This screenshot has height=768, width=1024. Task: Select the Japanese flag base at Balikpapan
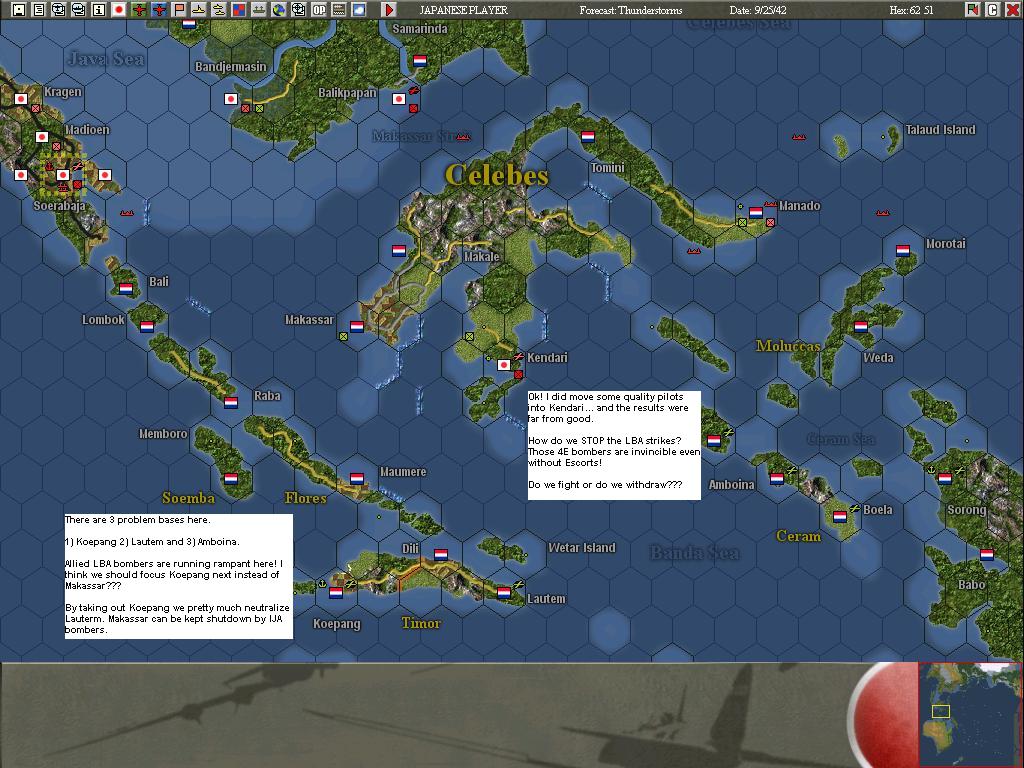[398, 99]
